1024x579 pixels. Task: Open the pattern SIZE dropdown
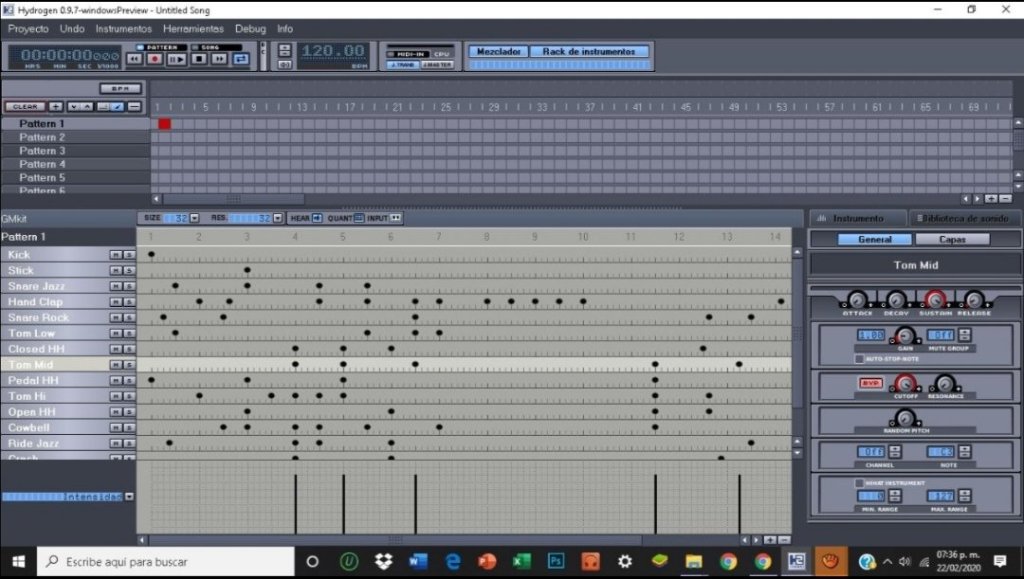point(194,218)
